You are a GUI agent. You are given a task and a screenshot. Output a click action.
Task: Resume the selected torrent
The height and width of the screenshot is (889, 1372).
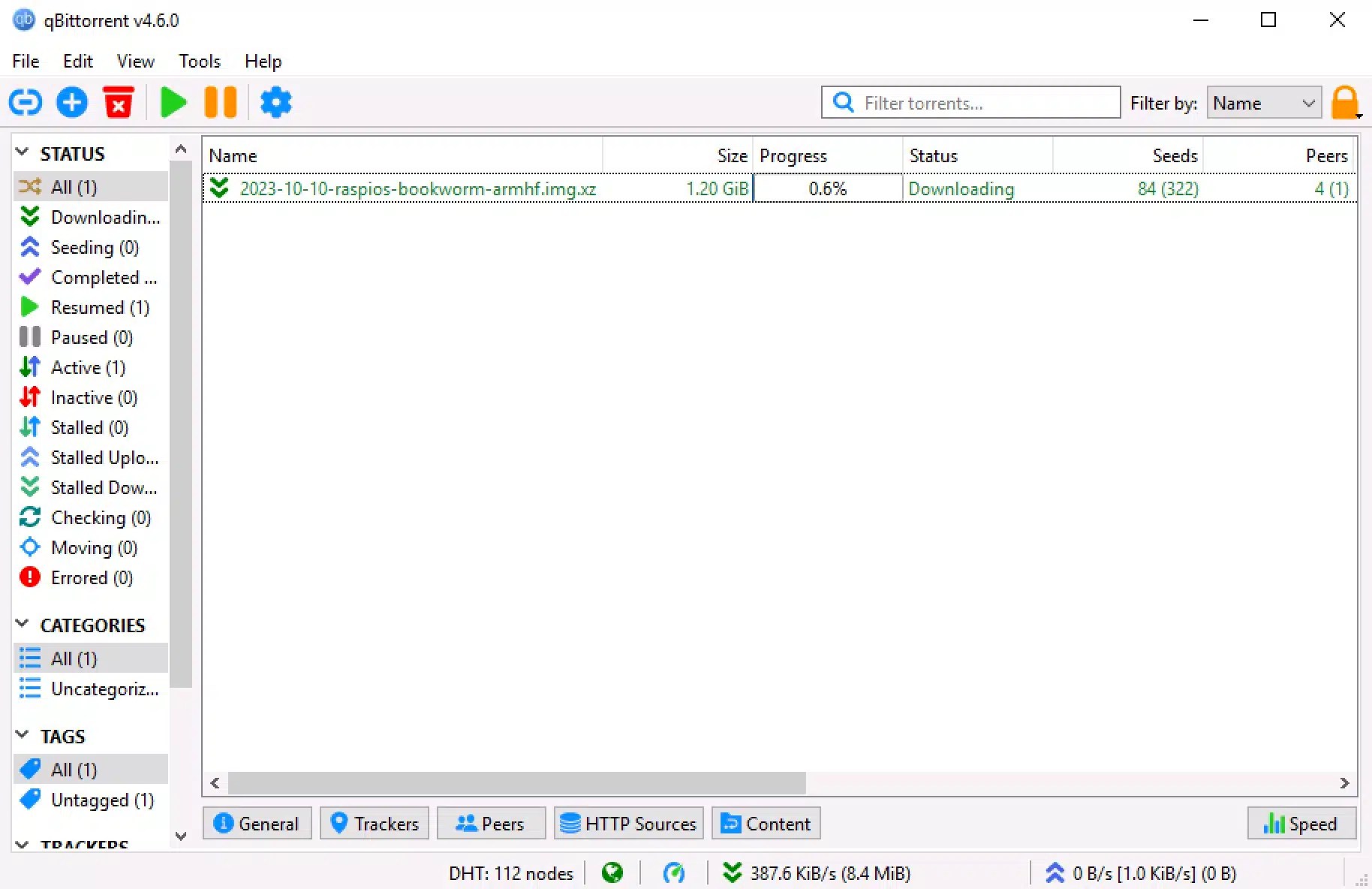tap(173, 102)
